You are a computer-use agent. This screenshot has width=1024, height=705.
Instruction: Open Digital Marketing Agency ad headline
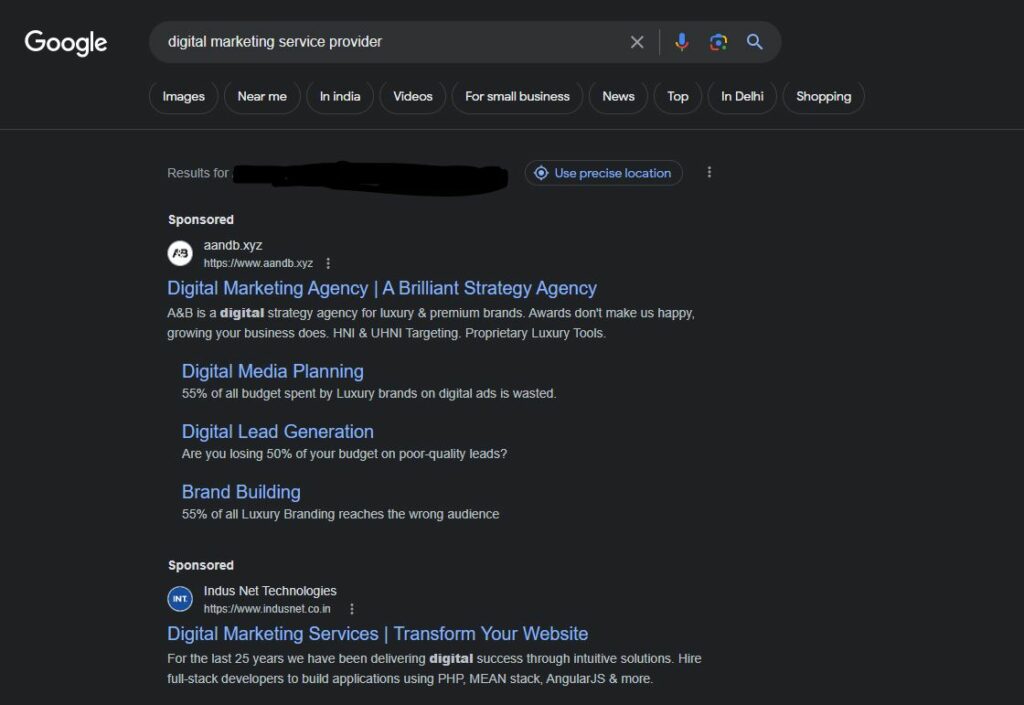click(x=382, y=288)
